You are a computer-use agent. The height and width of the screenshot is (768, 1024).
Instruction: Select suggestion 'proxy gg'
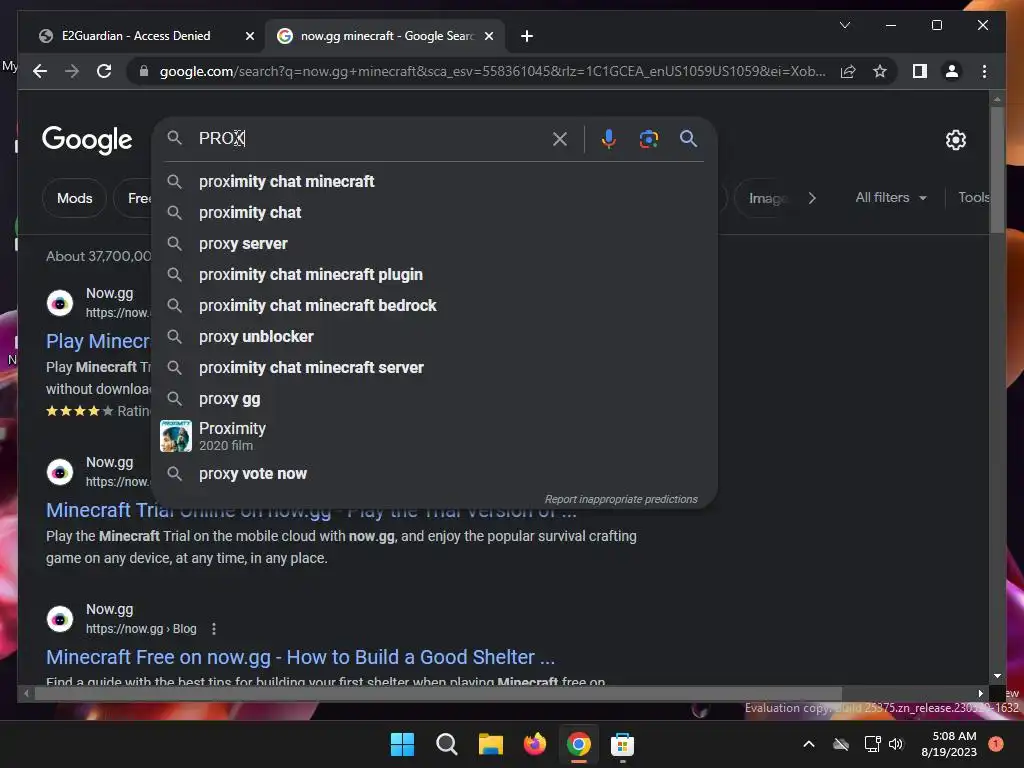[434, 398]
